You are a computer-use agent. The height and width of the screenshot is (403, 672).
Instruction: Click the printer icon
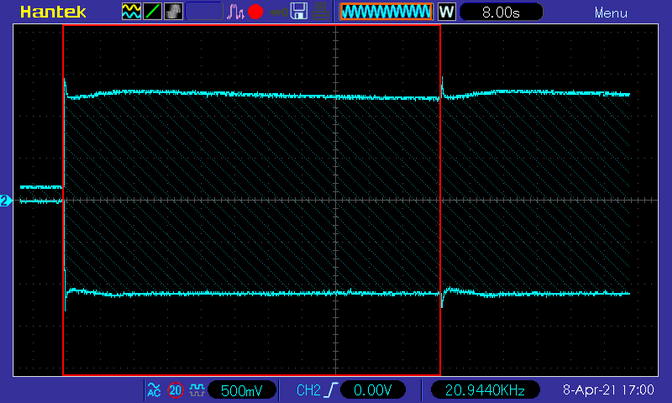point(320,11)
